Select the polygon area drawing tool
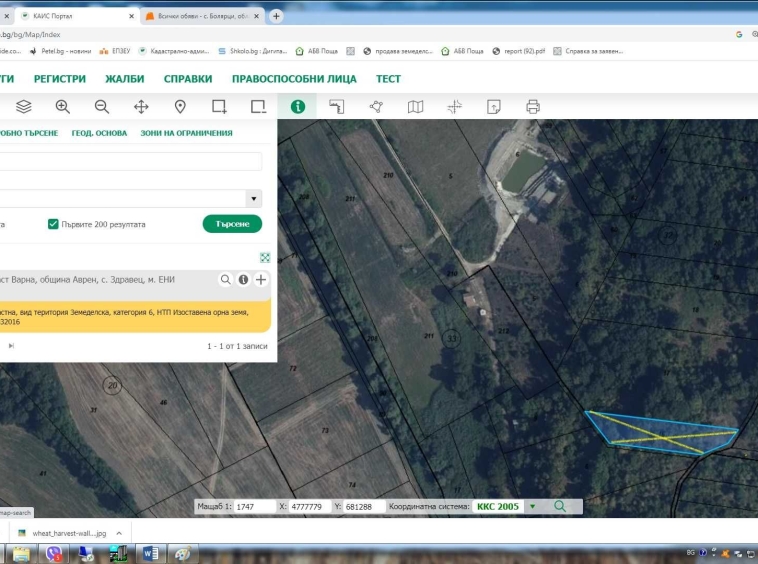The height and width of the screenshot is (564, 758). [x=376, y=106]
